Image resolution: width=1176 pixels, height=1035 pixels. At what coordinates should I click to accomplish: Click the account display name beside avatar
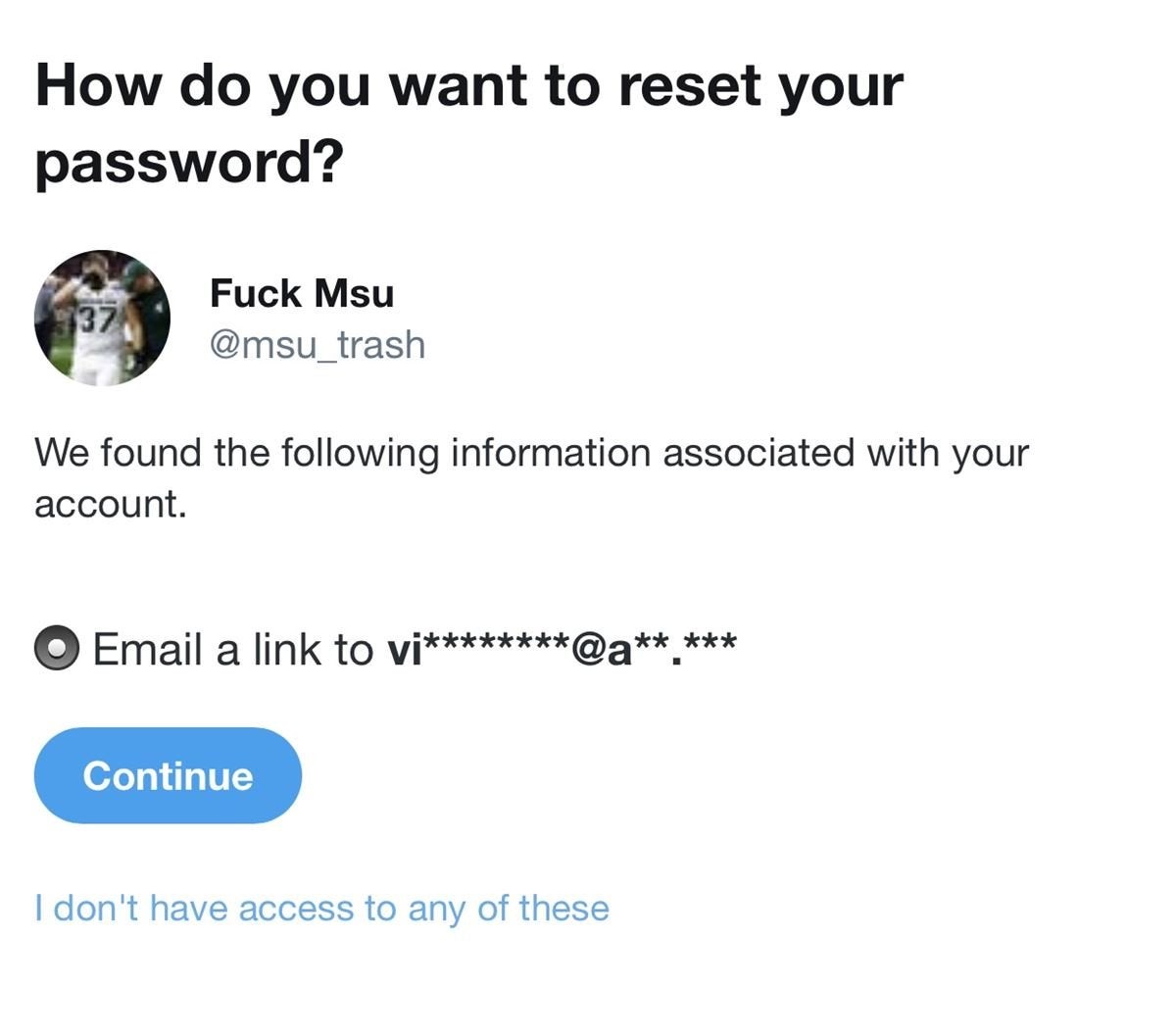tap(302, 293)
